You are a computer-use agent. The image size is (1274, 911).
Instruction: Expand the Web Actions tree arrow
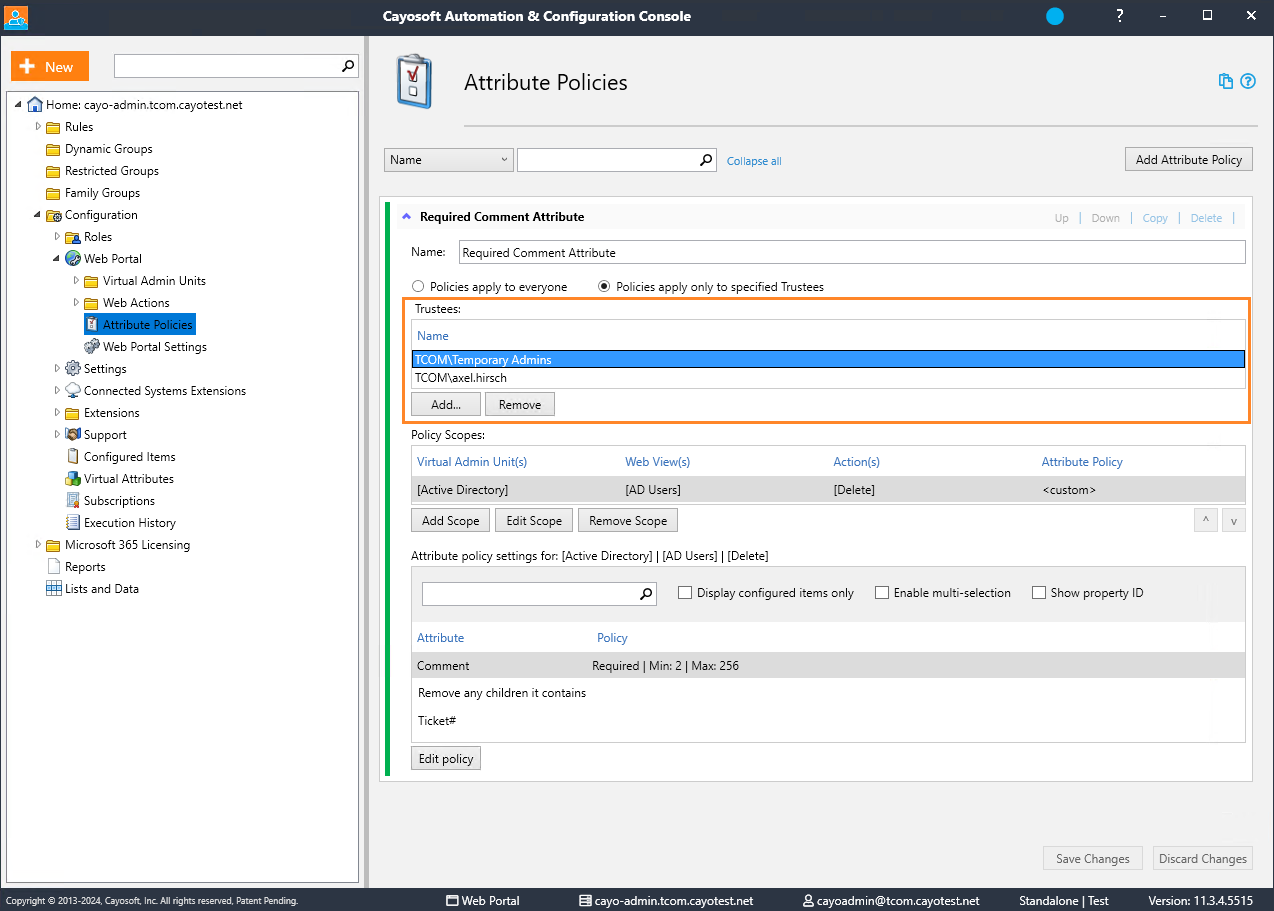pyautogui.click(x=76, y=303)
